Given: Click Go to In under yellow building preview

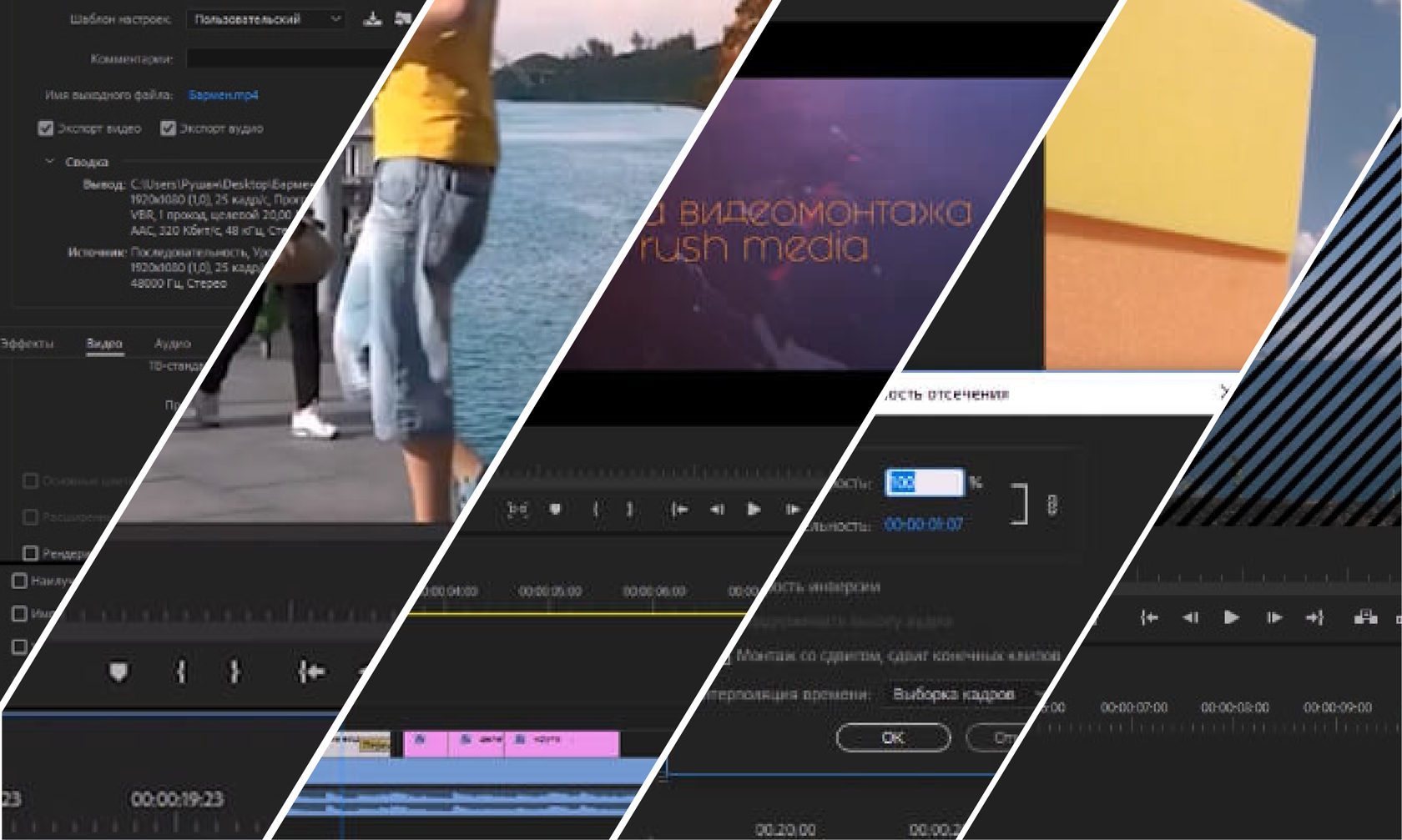Looking at the screenshot, I should click(x=1149, y=617).
